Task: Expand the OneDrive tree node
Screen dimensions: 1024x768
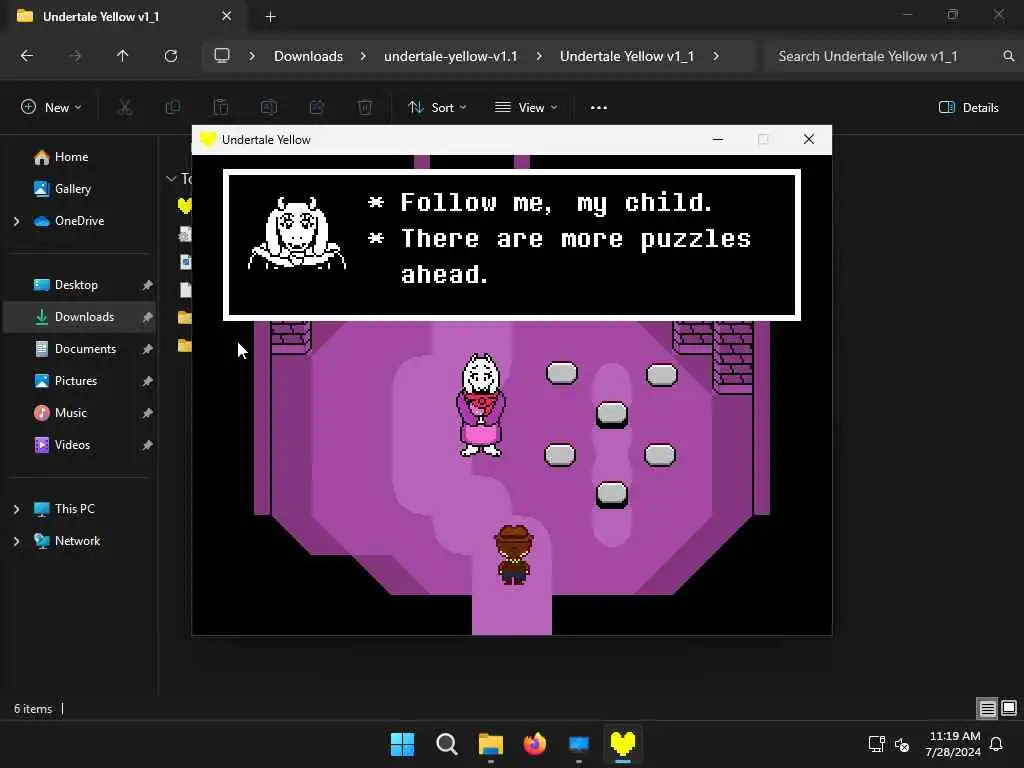Action: [16, 221]
